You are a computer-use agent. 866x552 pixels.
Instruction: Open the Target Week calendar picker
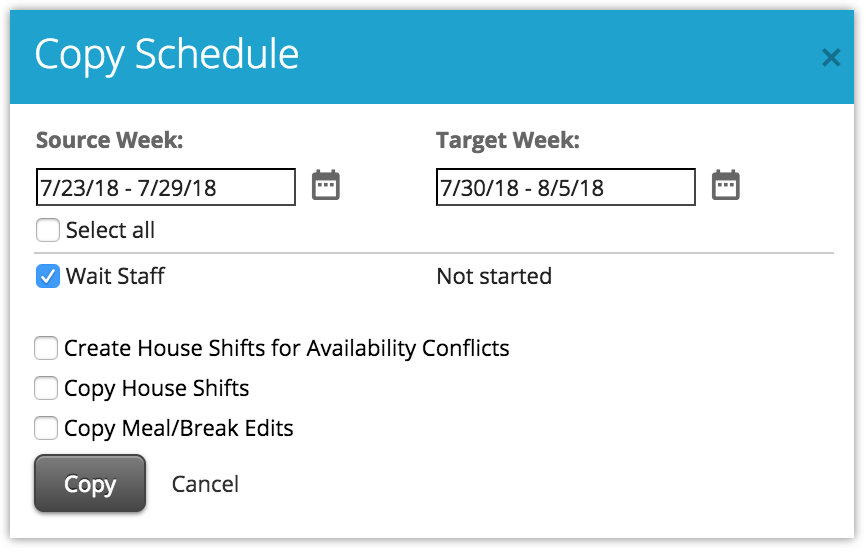725,186
